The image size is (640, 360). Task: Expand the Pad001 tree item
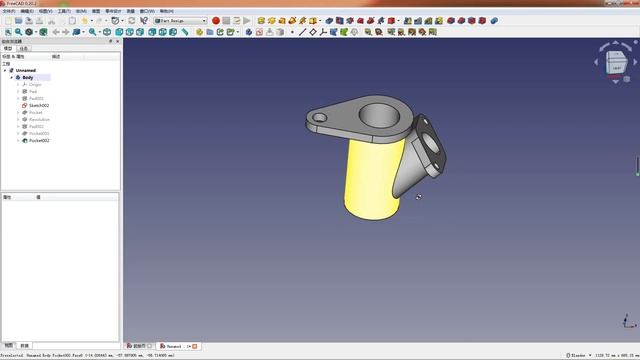18,98
